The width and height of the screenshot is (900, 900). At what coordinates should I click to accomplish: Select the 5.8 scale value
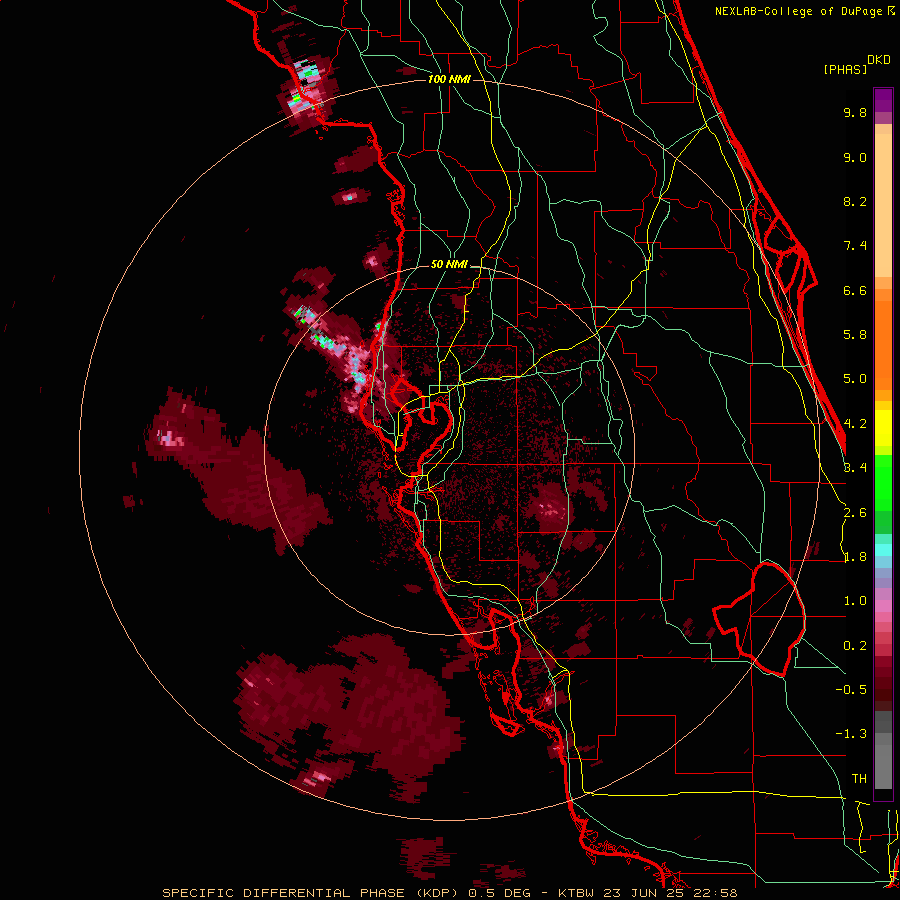coord(855,335)
